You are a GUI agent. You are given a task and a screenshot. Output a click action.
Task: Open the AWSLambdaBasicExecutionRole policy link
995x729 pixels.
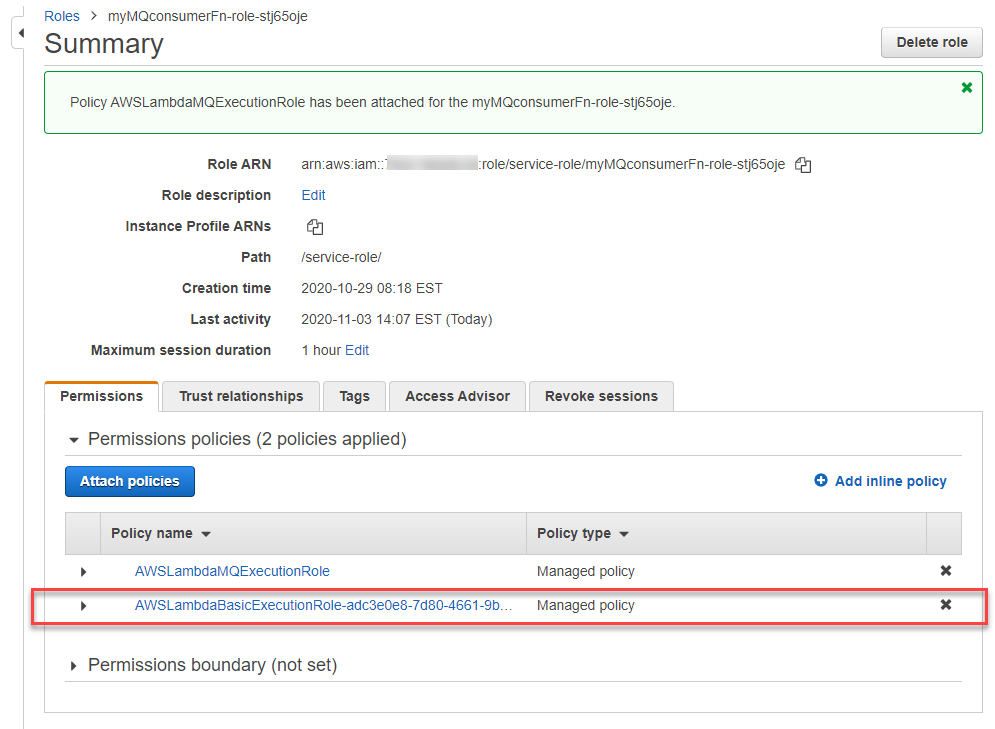[x=323, y=605]
